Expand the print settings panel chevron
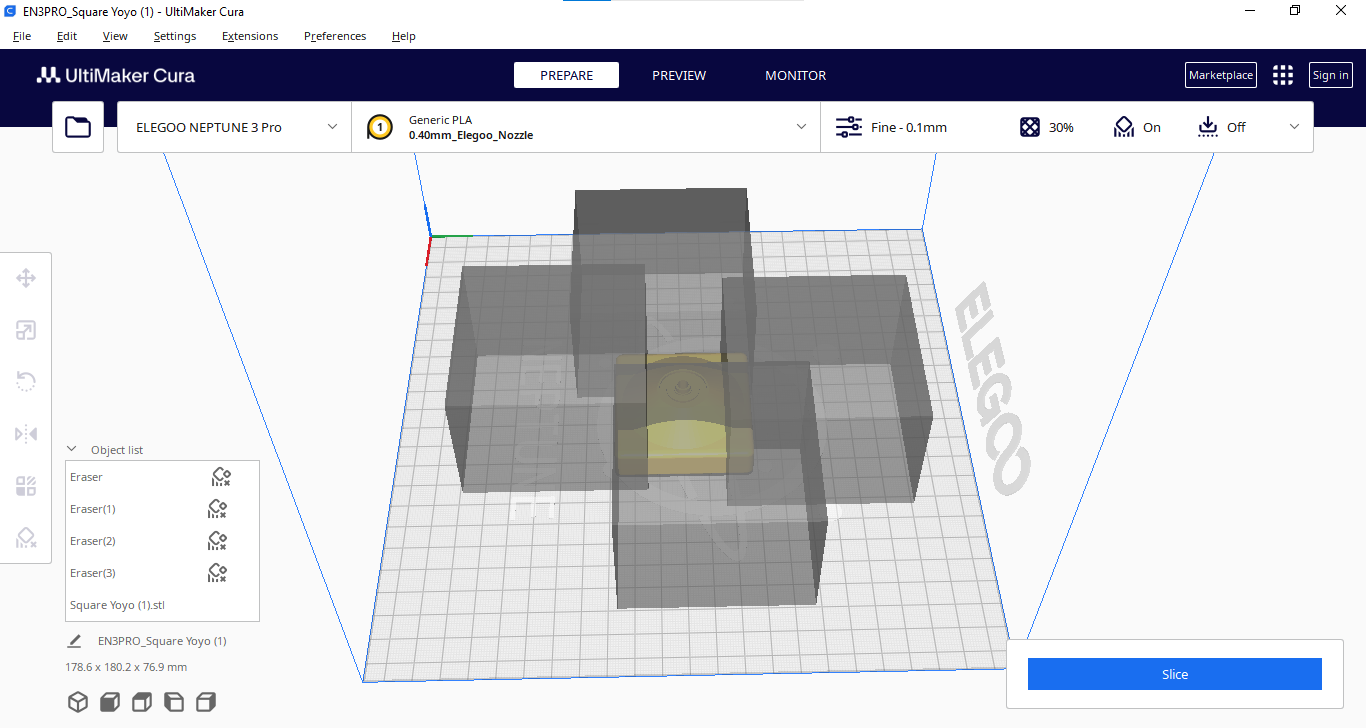 (1294, 127)
